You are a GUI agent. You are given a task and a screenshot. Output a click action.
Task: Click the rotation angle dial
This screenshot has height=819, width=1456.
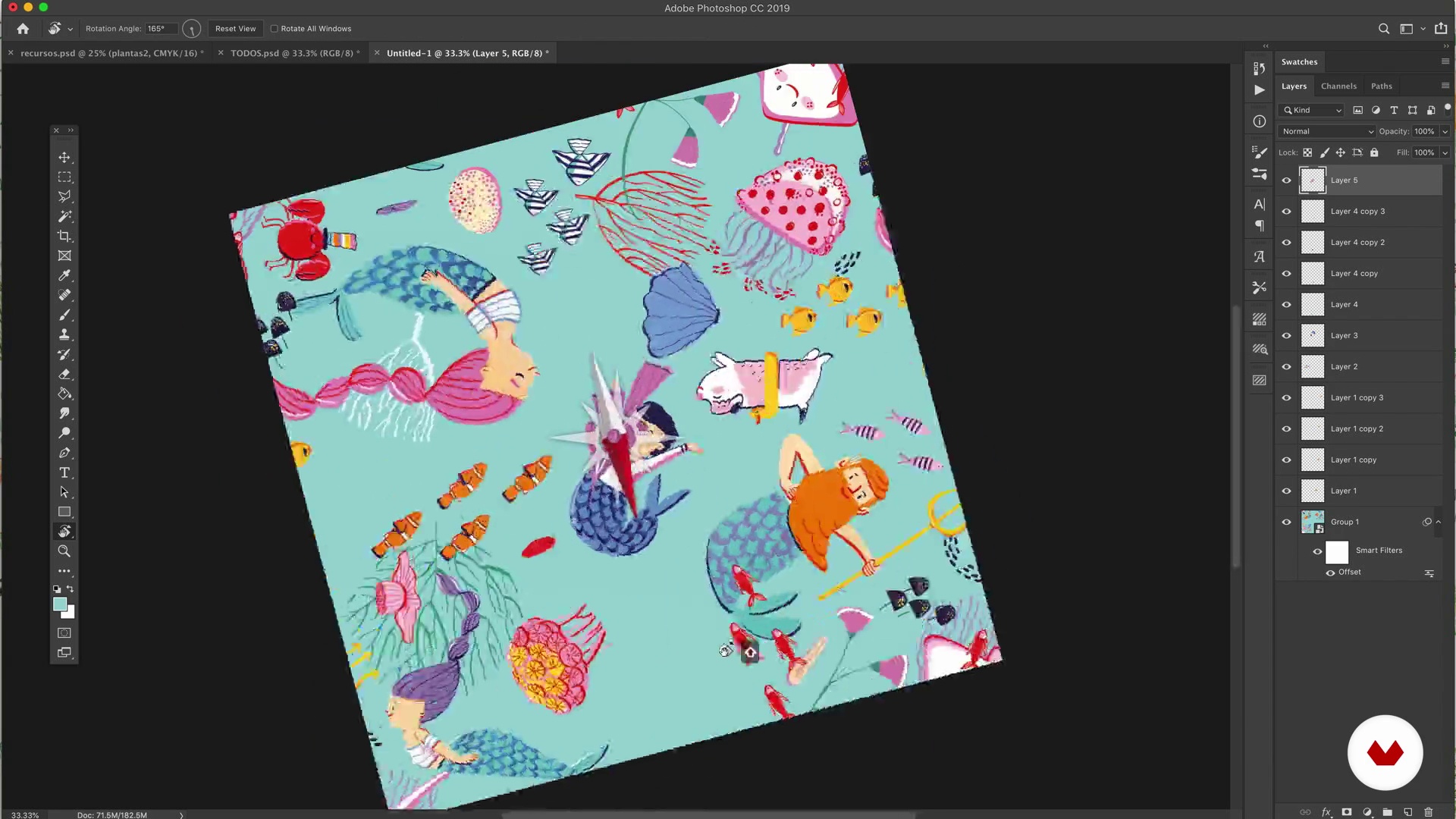(191, 29)
